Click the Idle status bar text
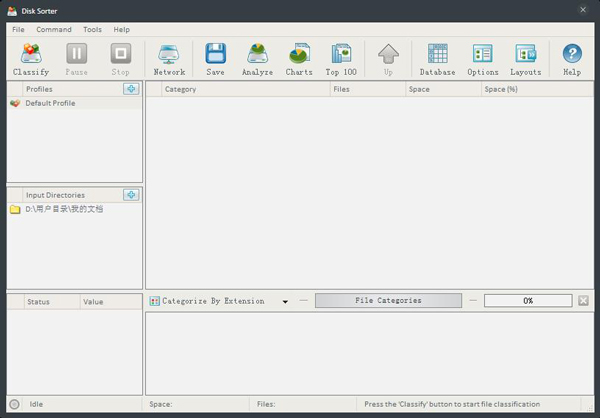The image size is (600, 418). 36,404
